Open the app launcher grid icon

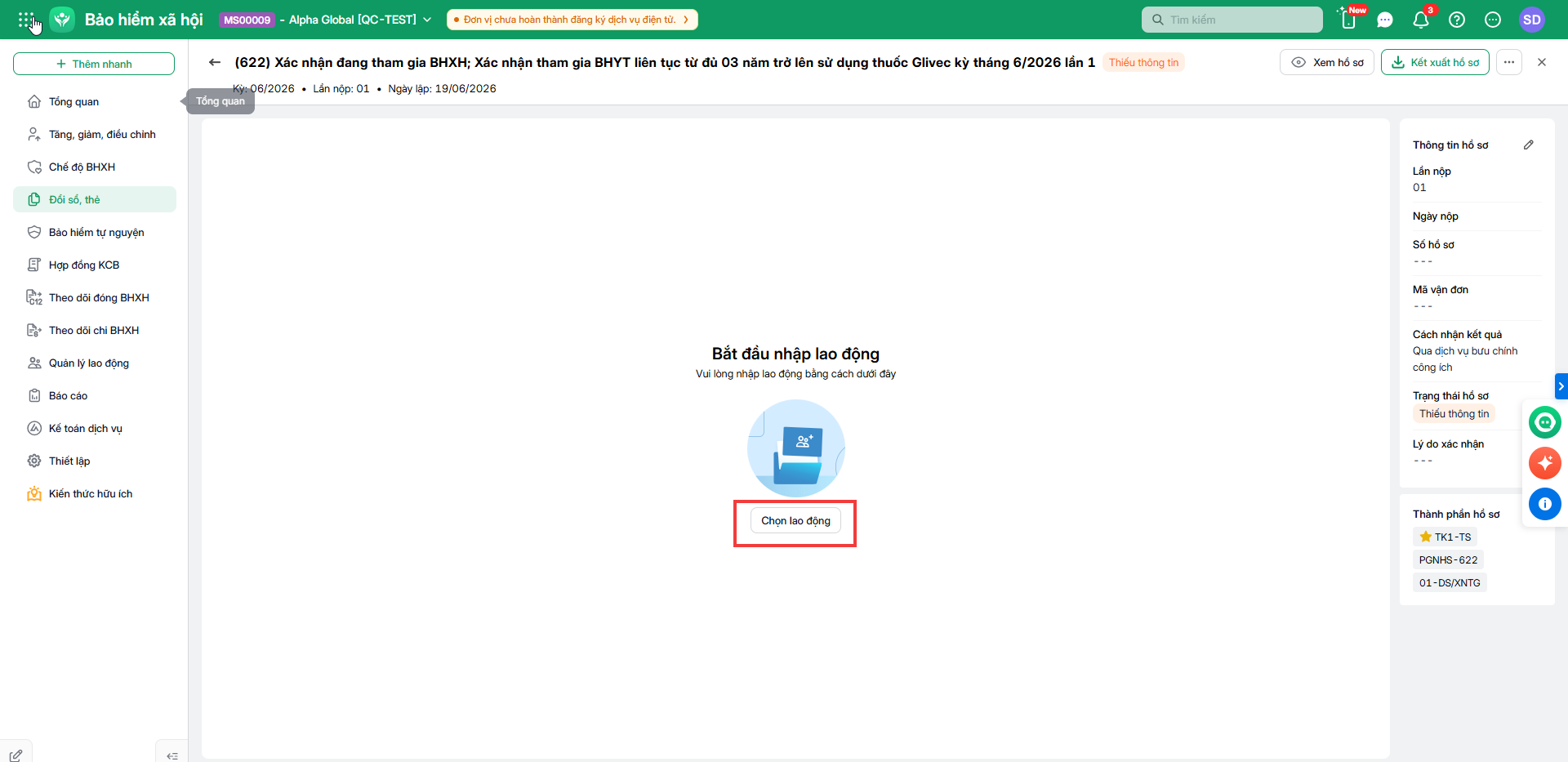26,20
